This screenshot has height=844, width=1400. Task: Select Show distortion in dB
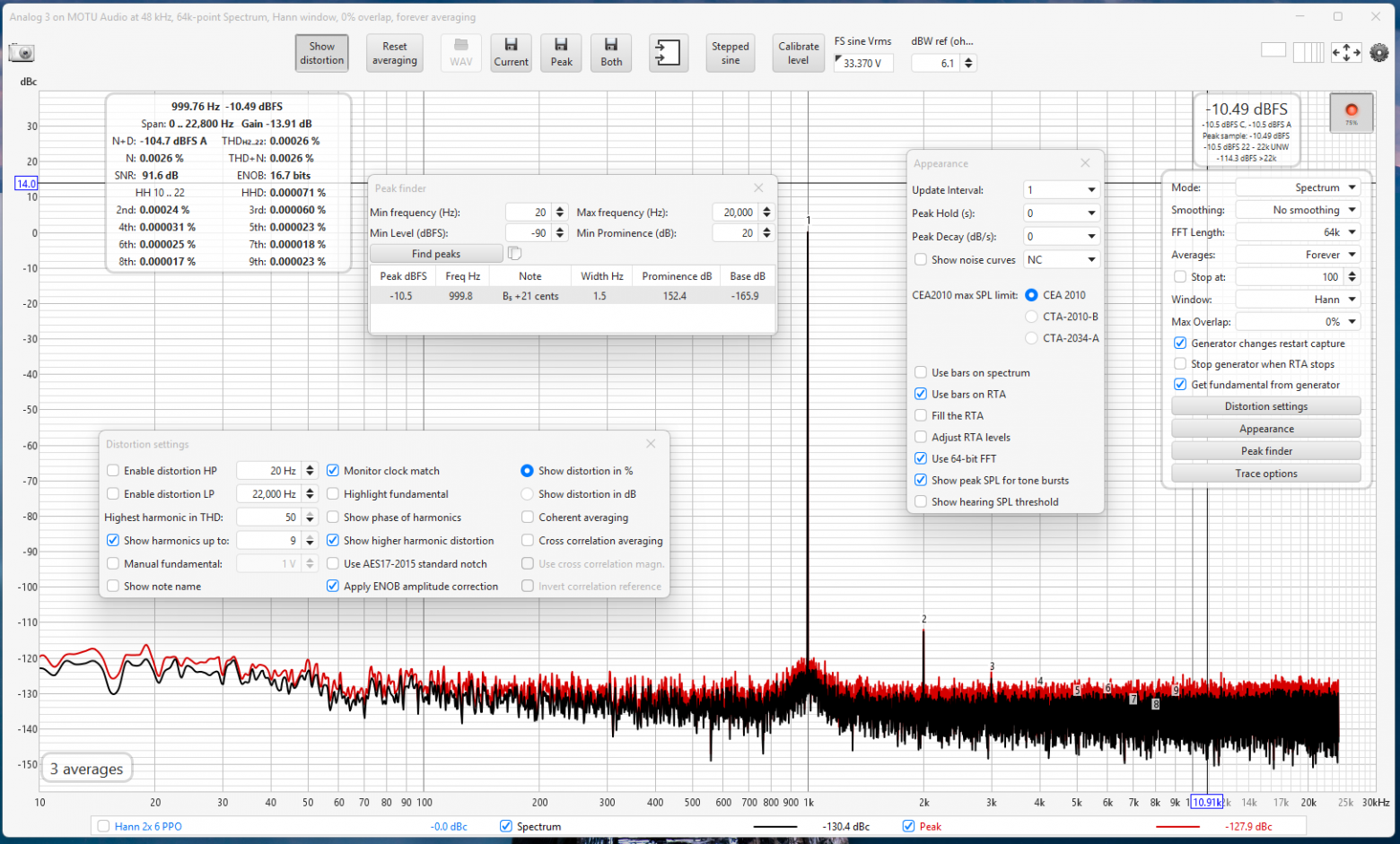(528, 494)
